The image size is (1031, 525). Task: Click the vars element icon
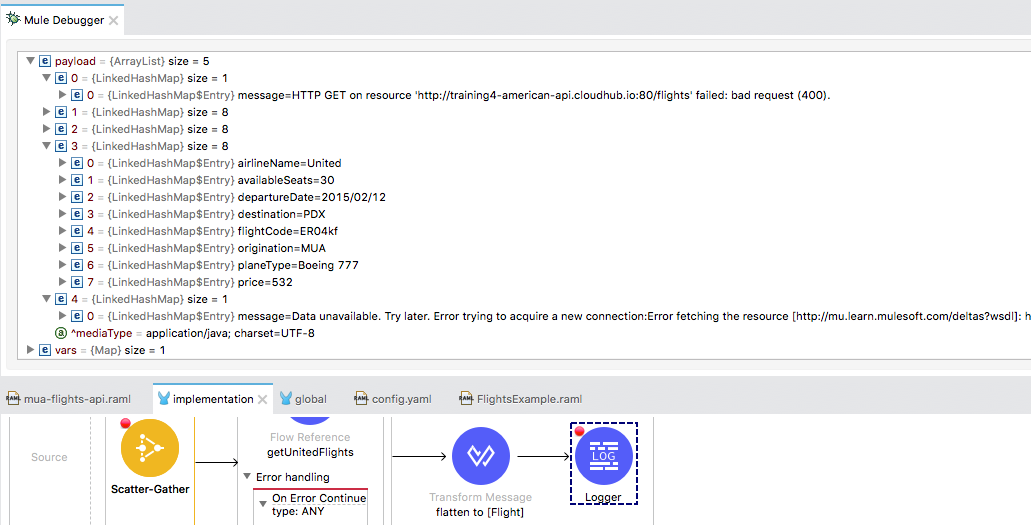45,350
